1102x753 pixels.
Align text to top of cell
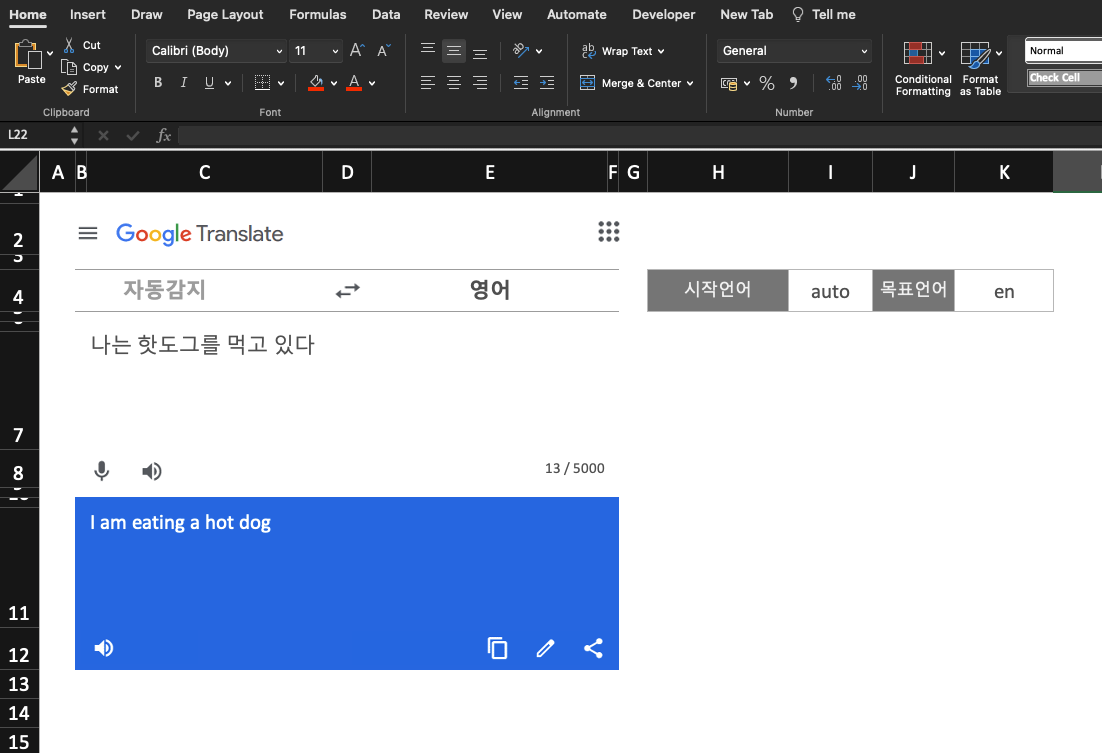point(427,49)
